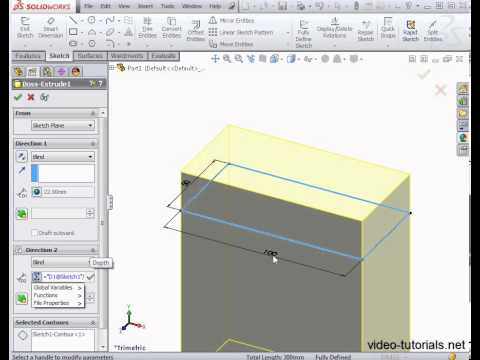The image size is (480, 360).
Task: Click the Detailed Preview glasses icon
Action: click(44, 97)
